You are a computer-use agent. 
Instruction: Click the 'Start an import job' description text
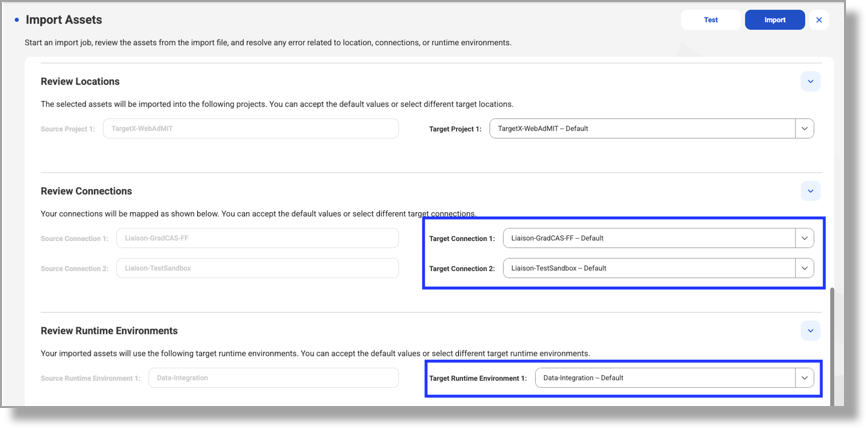268,43
